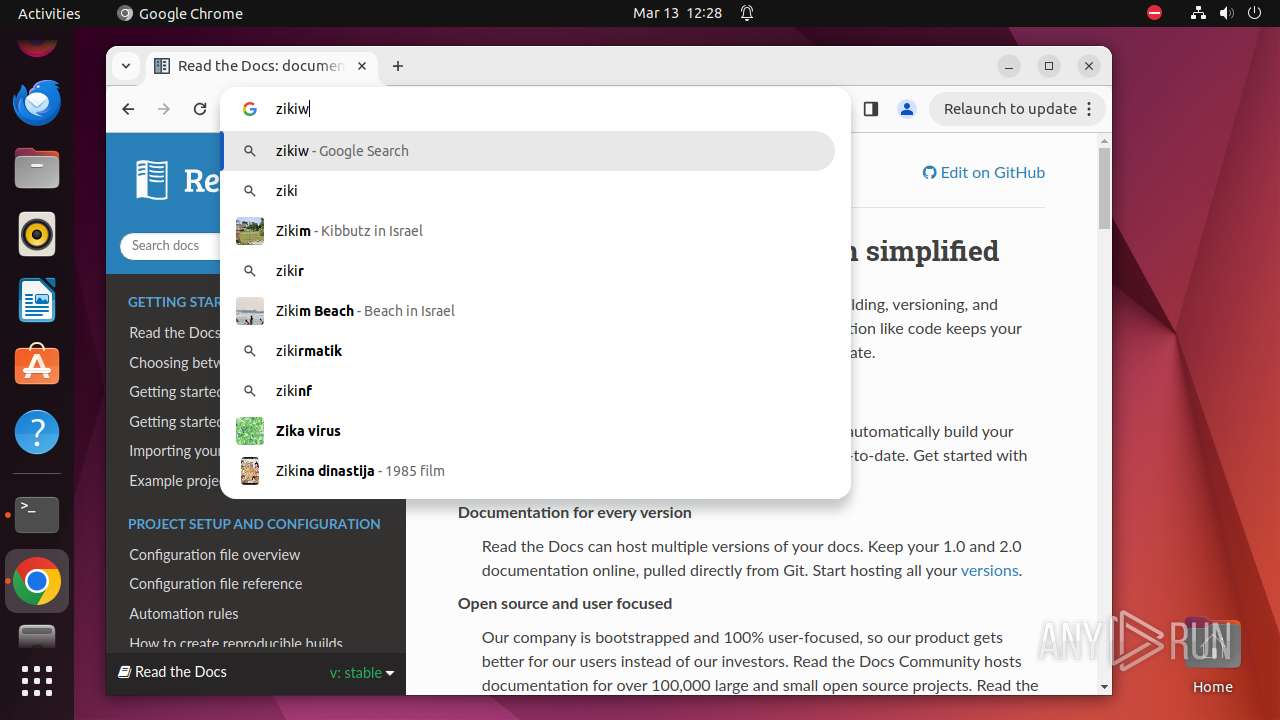Open notifications bell in top bar

tap(747, 13)
